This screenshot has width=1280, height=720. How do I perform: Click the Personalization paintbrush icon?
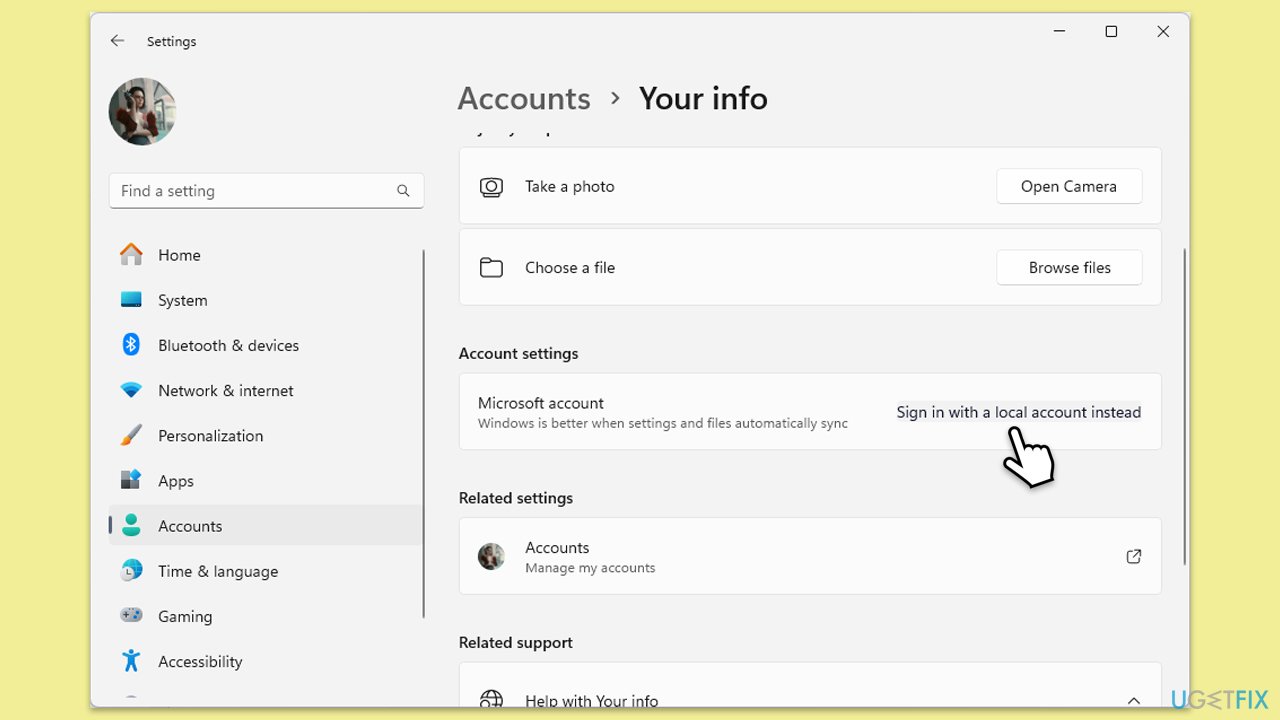[131, 435]
